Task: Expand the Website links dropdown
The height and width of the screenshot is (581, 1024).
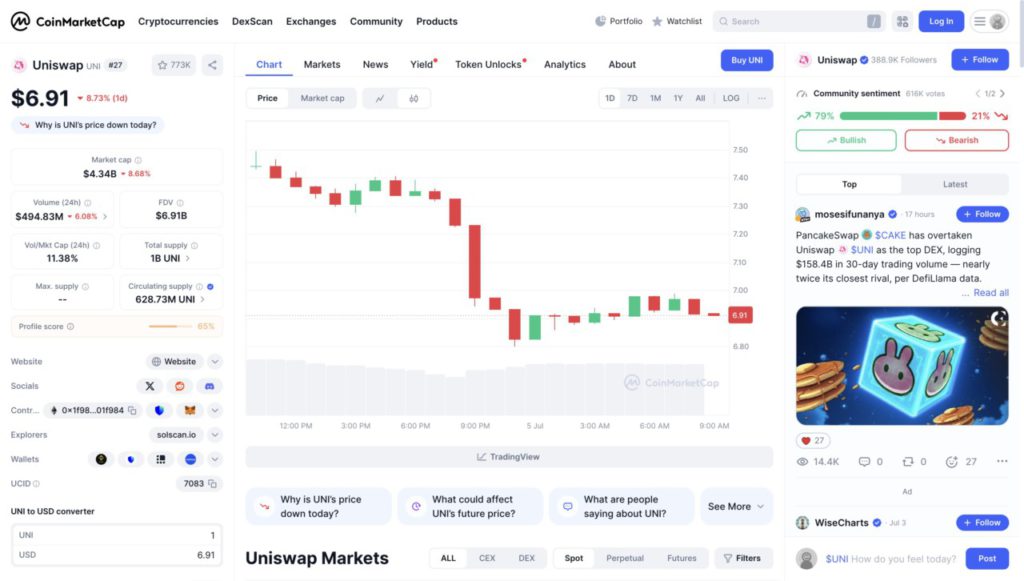Action: click(215, 362)
